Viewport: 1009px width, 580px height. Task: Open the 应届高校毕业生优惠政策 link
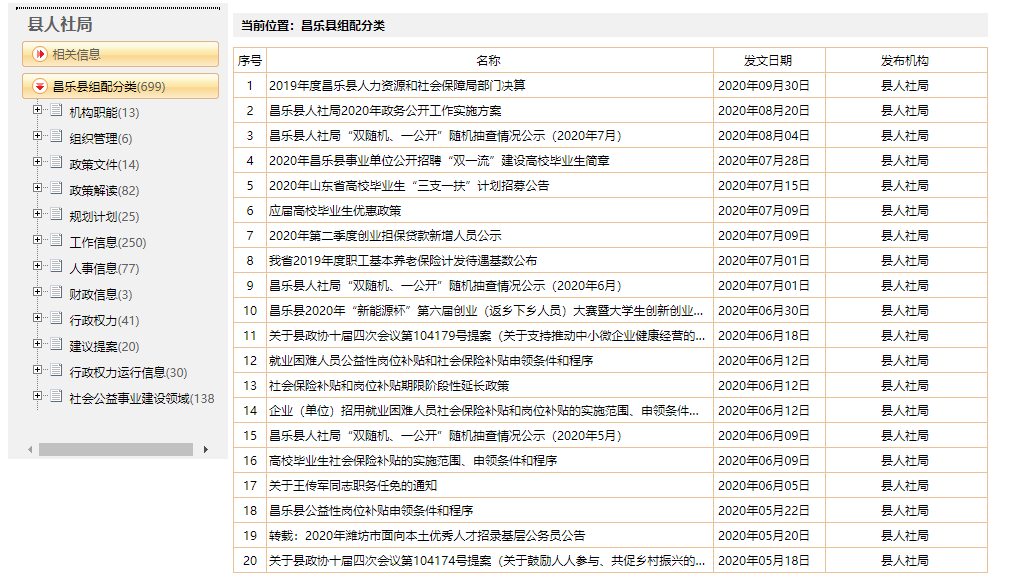(x=335, y=211)
